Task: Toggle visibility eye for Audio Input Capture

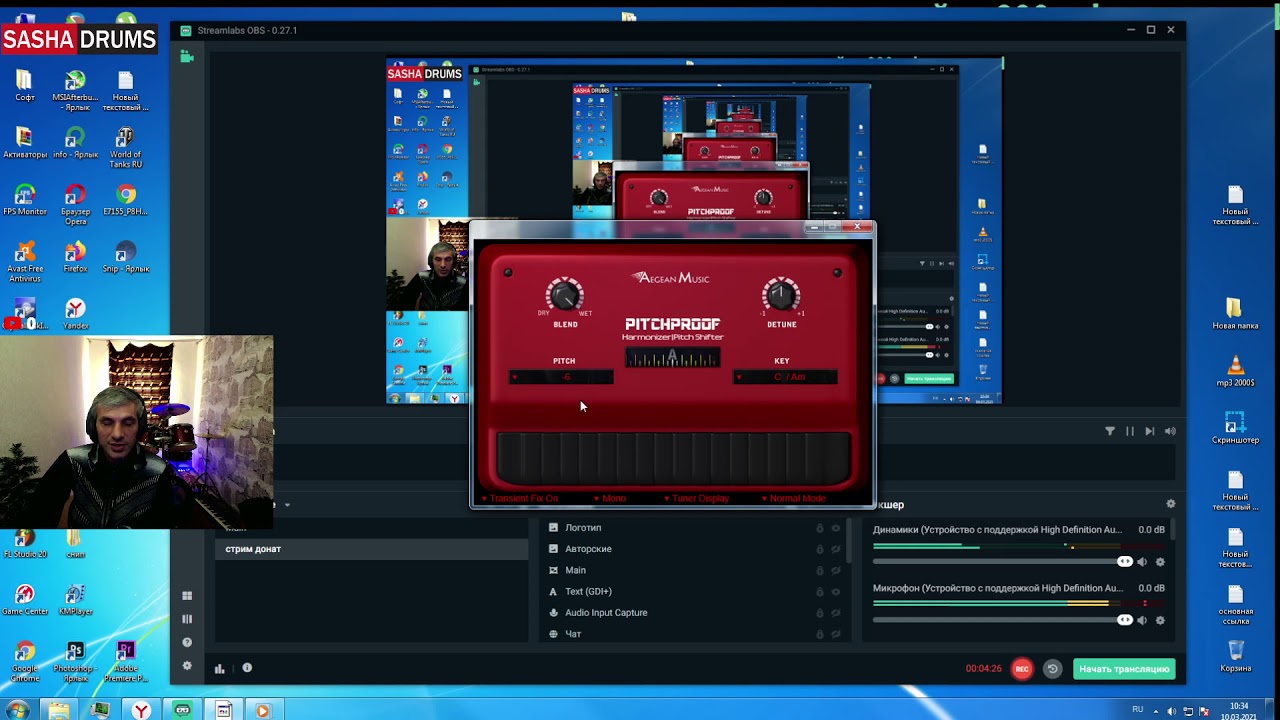Action: click(x=836, y=613)
